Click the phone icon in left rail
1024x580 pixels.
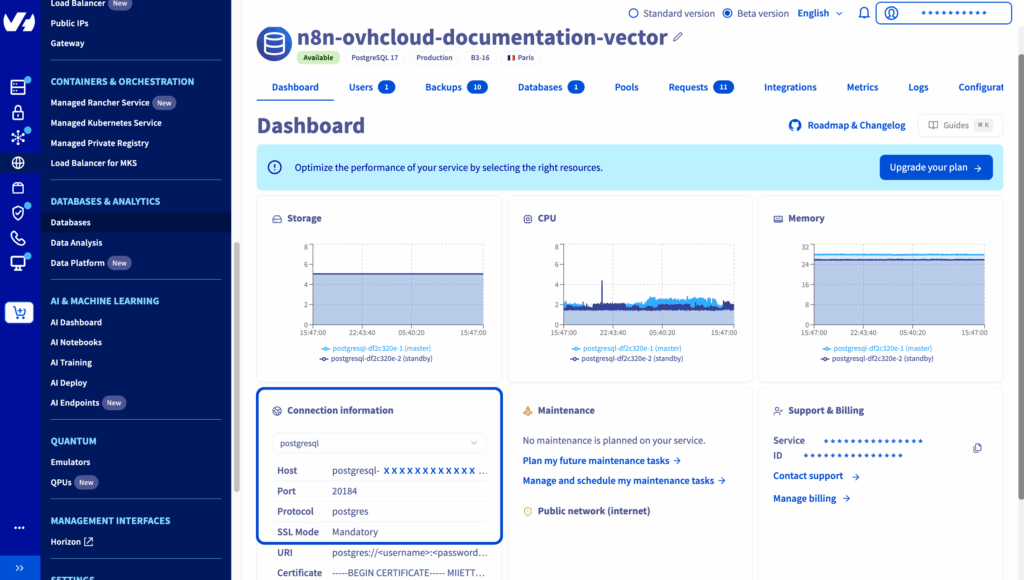pyautogui.click(x=18, y=238)
